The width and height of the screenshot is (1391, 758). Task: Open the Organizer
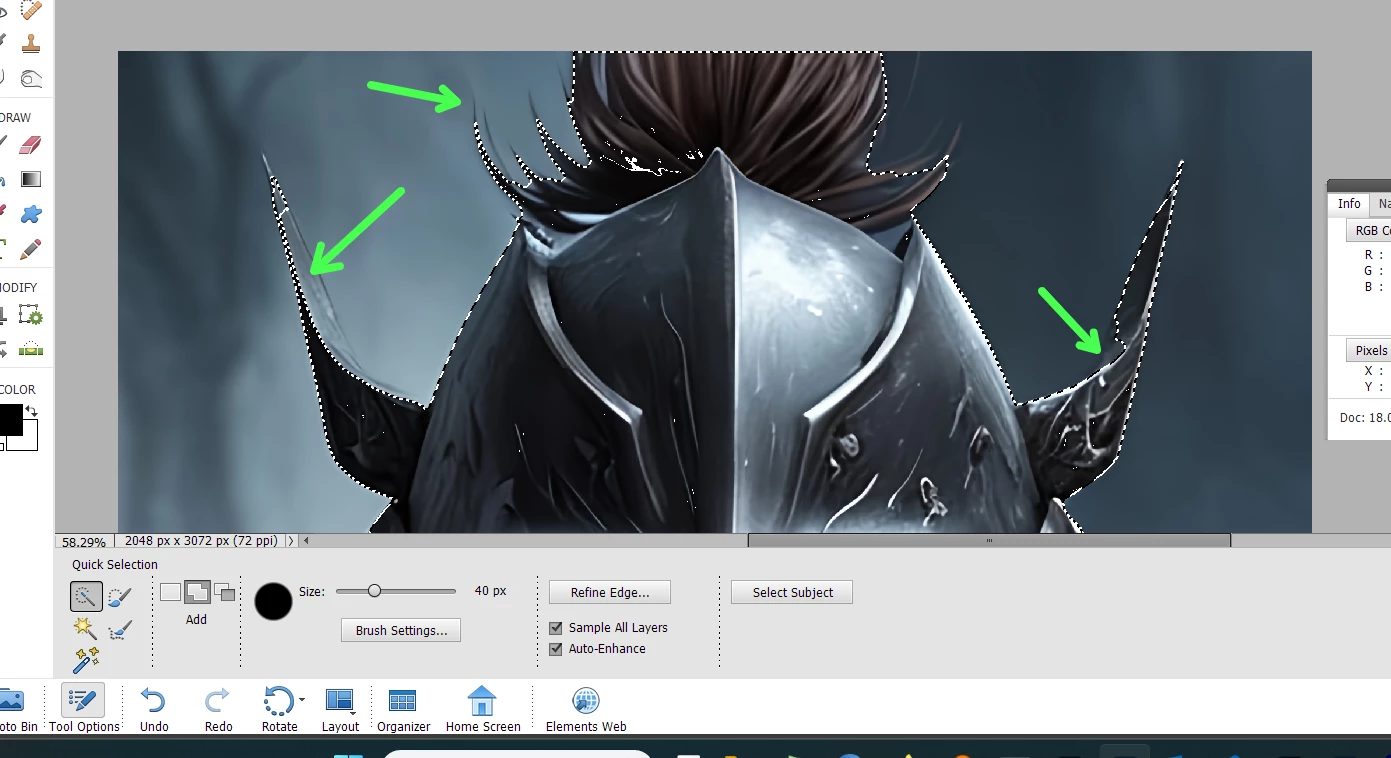point(403,708)
